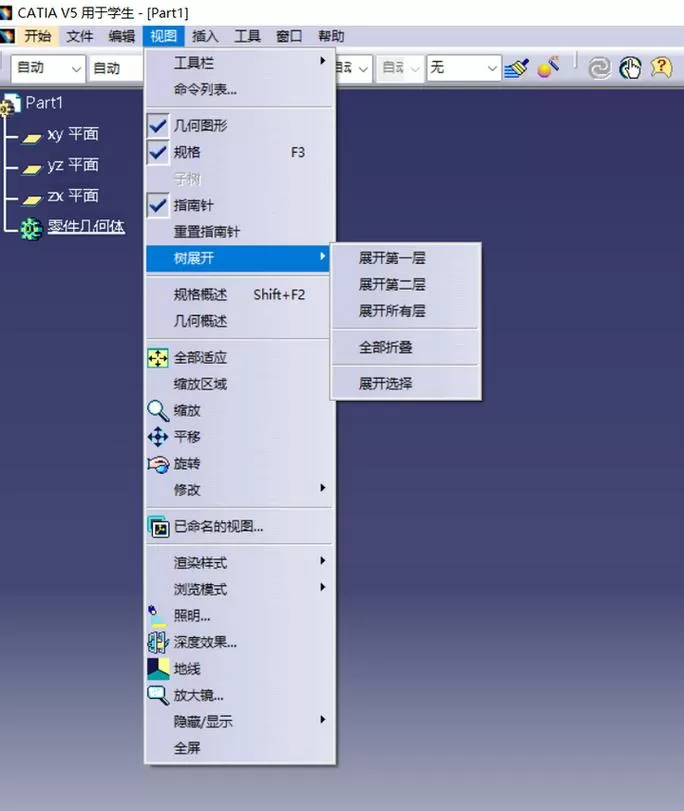Click the yz plane icon in tree

[32, 169]
